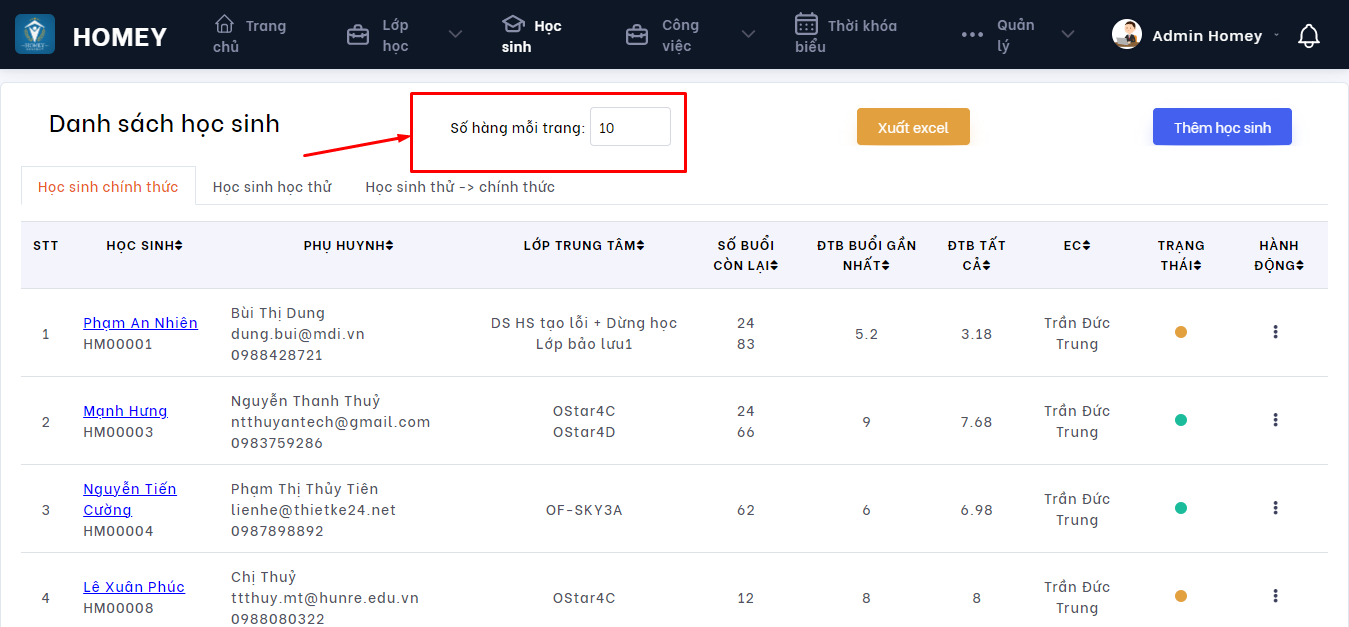The image size is (1349, 627).
Task: Click the Homey logo icon
Action: tap(35, 35)
